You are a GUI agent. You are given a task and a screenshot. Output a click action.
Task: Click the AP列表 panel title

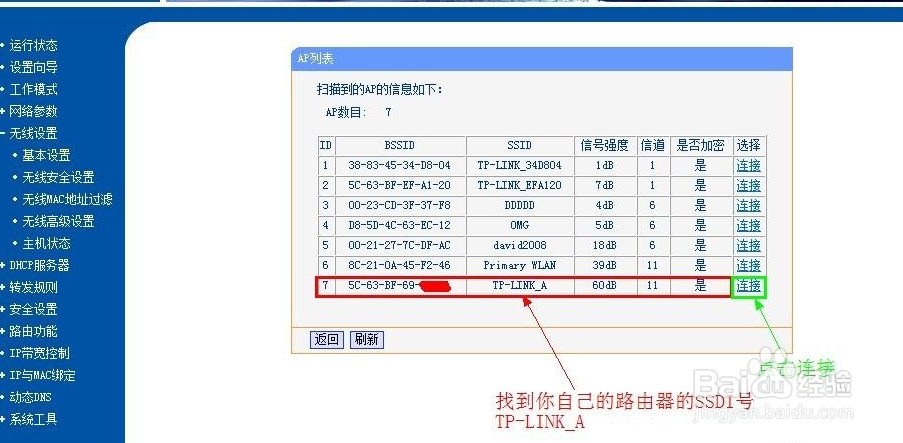pos(316,59)
